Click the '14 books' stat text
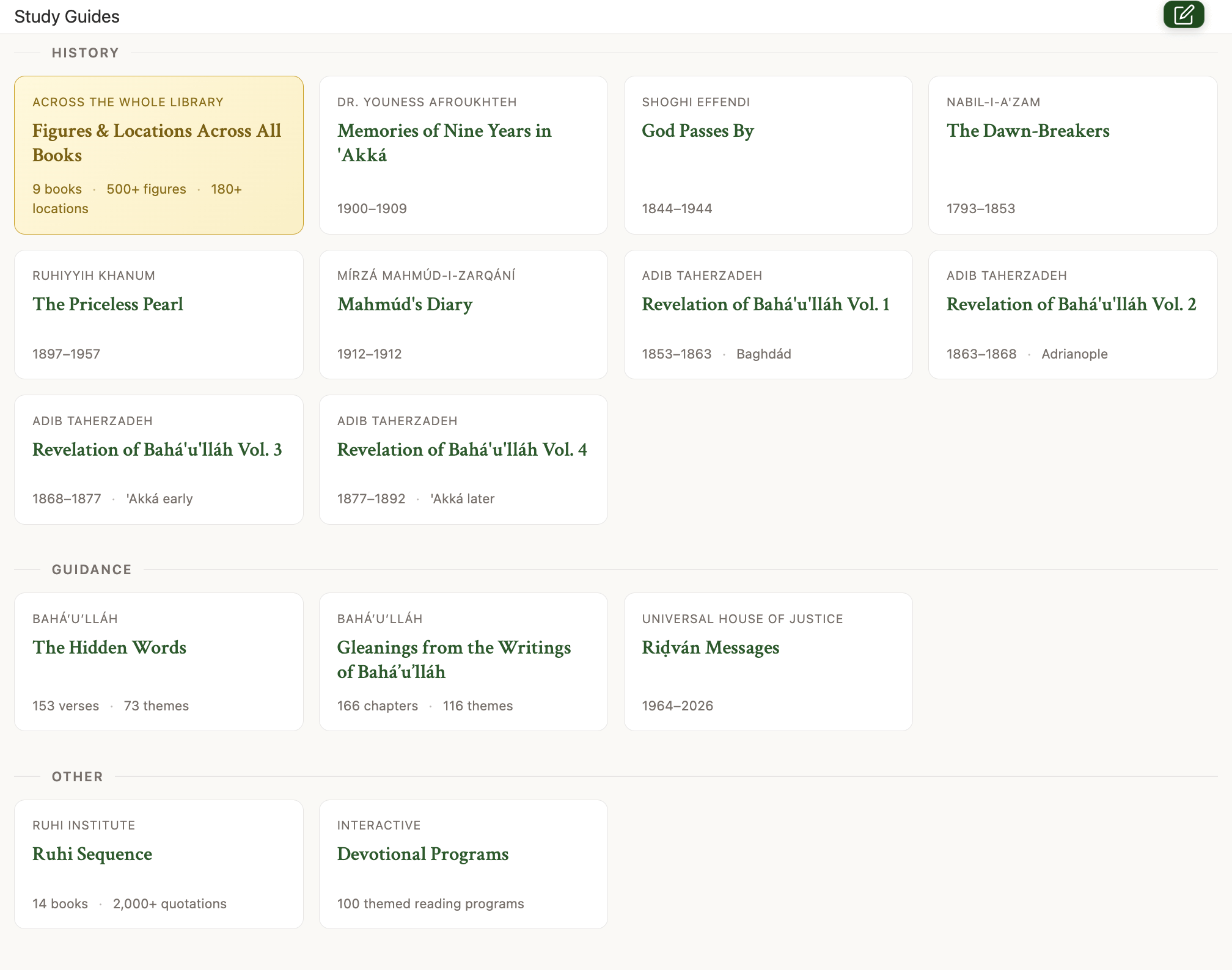This screenshot has height=970, width=1232. pos(60,904)
